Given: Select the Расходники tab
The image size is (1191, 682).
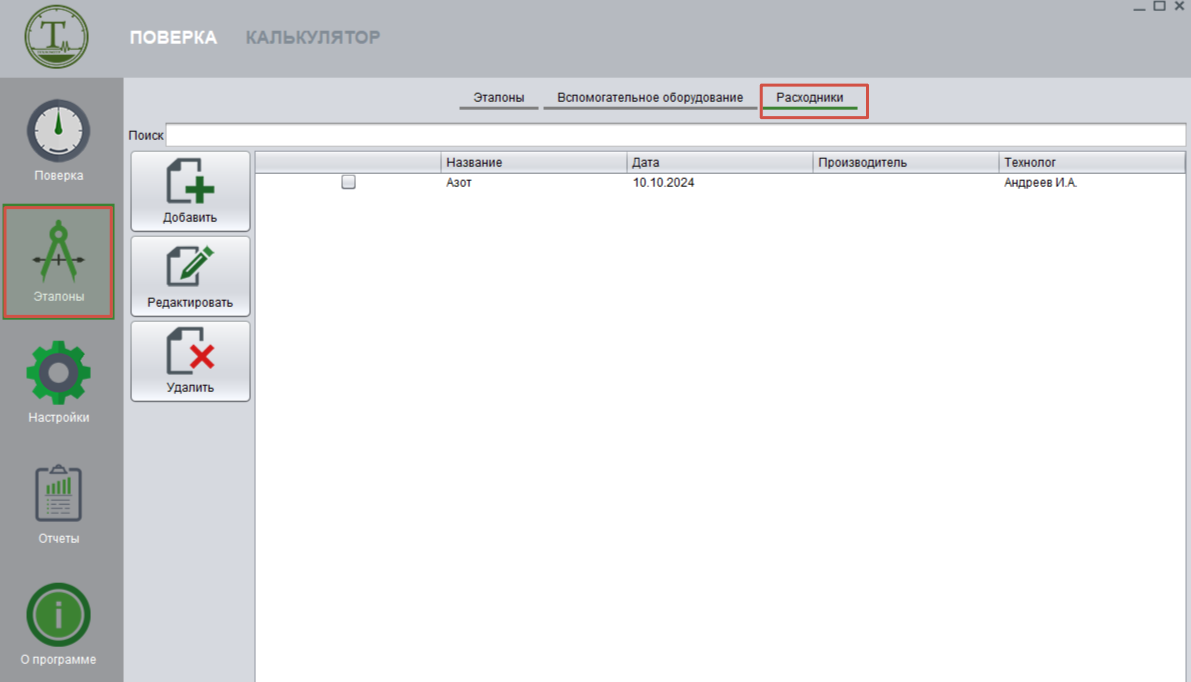Looking at the screenshot, I should point(810,98).
